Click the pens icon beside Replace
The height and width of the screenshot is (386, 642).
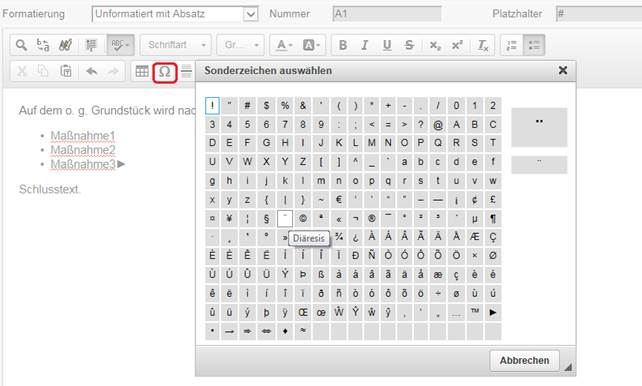pos(66,45)
